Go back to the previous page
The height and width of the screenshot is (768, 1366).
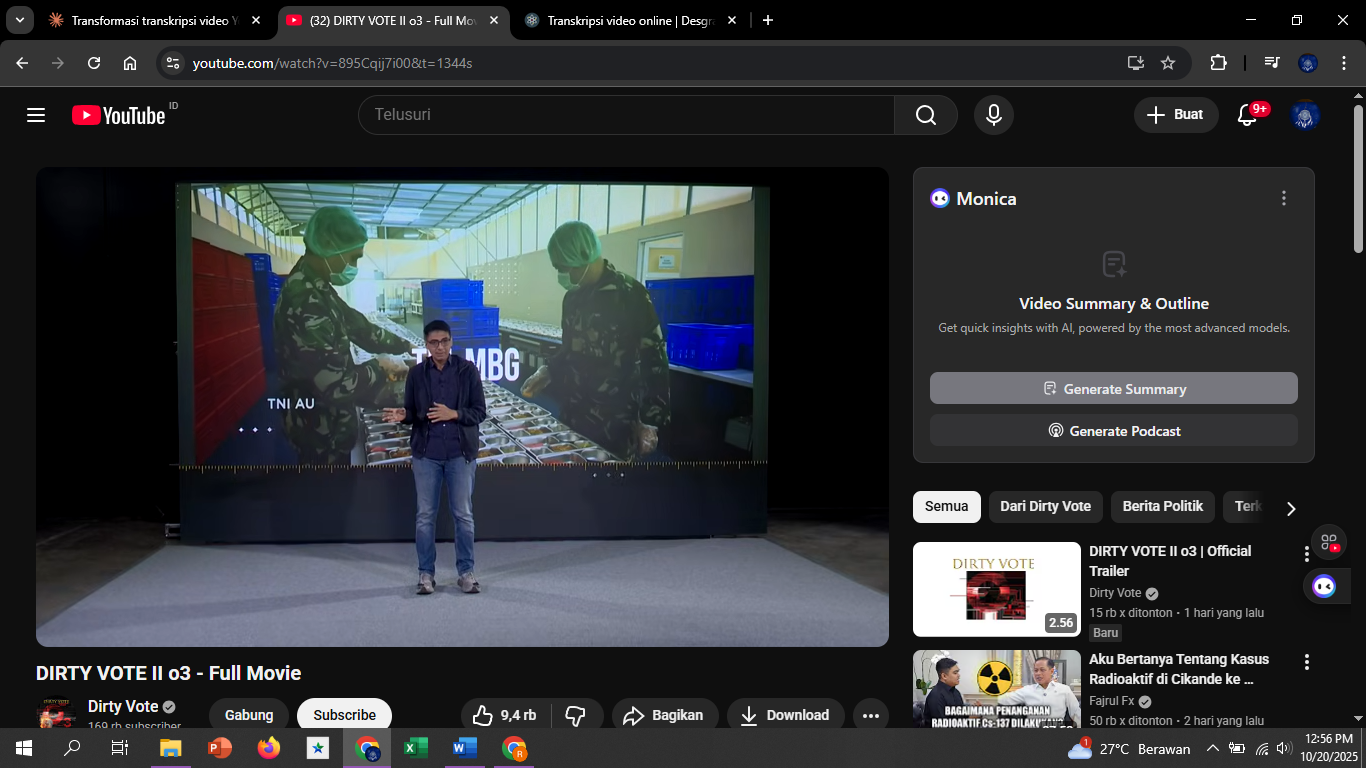[22, 63]
